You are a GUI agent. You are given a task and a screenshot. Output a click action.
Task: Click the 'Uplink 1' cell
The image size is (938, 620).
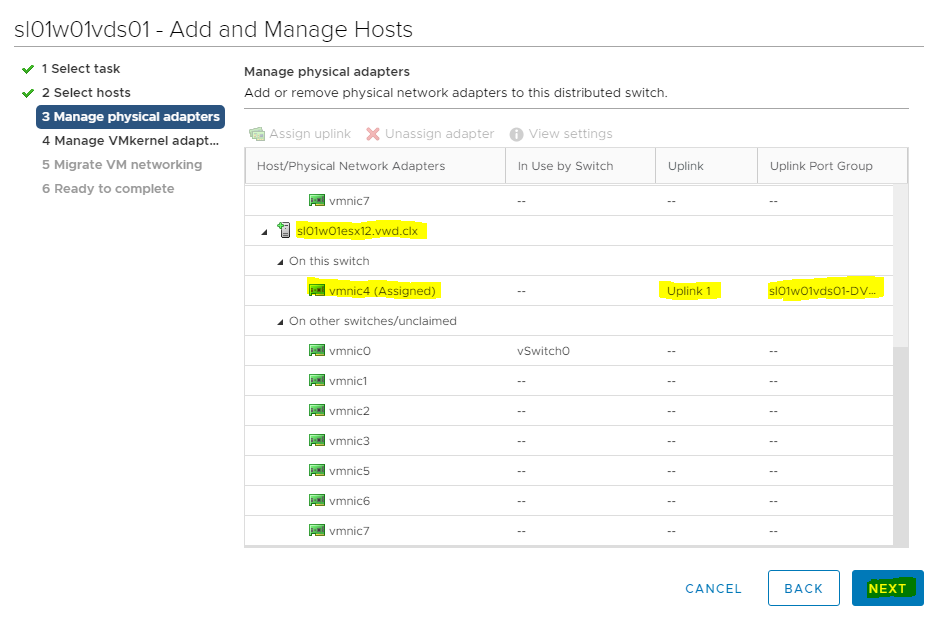689,291
